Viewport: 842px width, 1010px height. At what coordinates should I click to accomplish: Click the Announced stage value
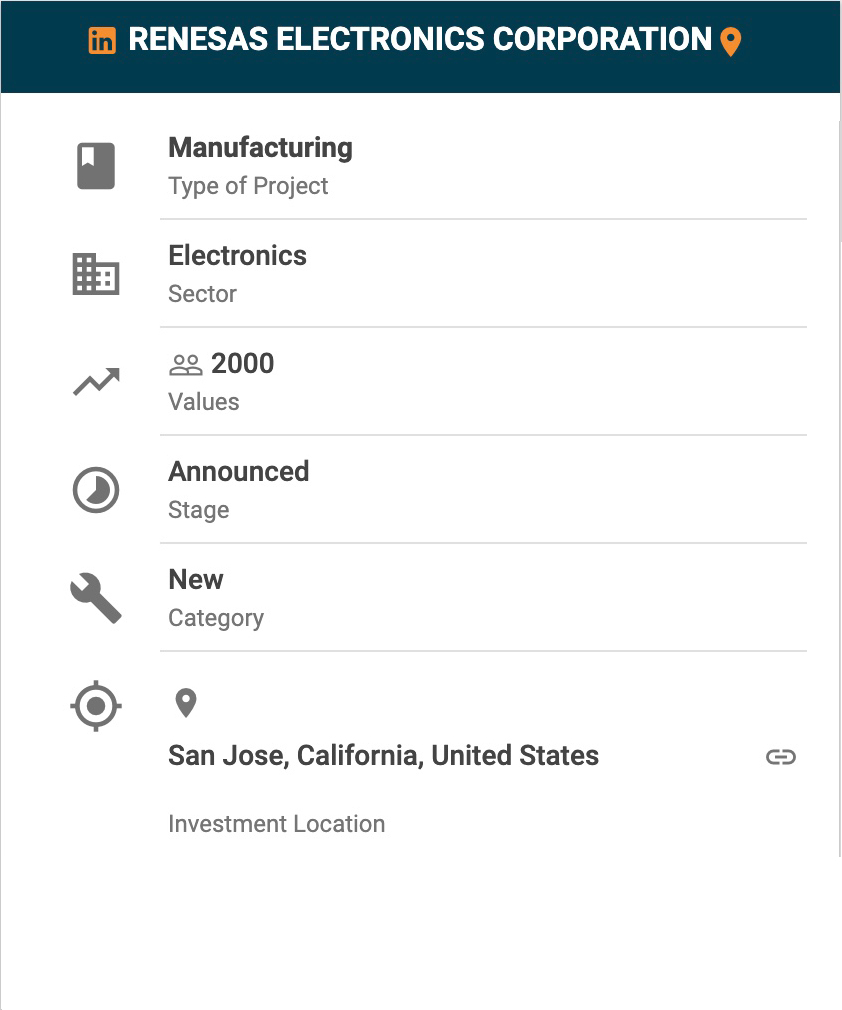(238, 472)
